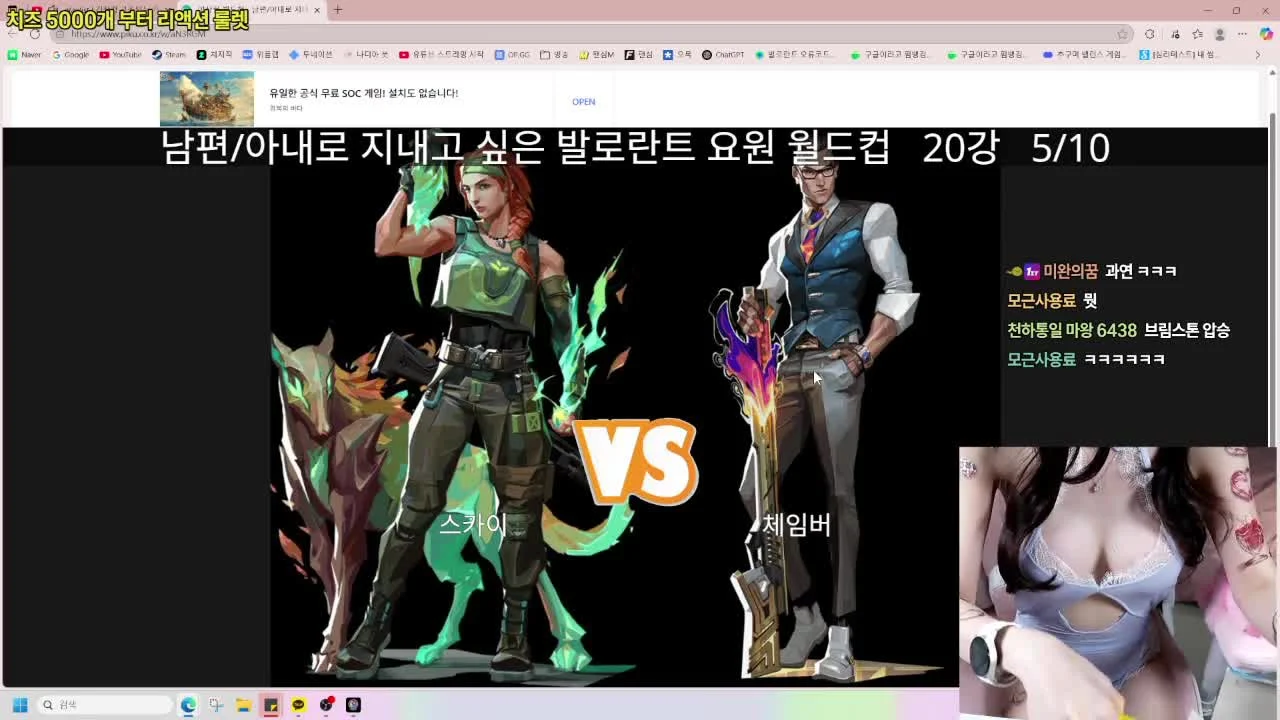Expand bookmarks bar overflow chevron
This screenshot has width=1280, height=720.
1258,55
